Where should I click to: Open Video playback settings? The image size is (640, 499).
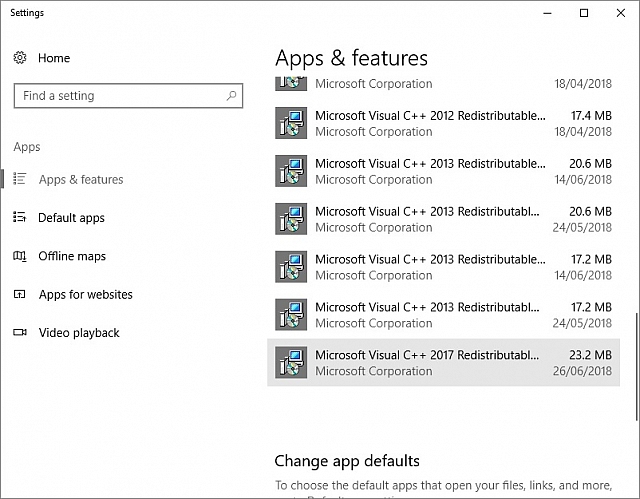tap(79, 333)
